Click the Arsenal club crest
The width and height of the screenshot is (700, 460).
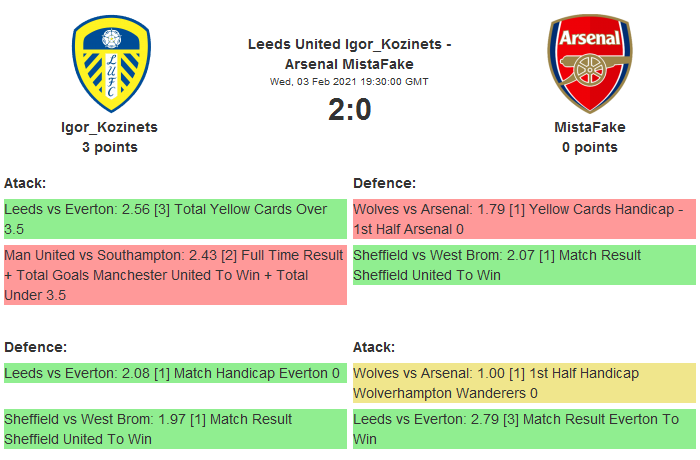click(x=589, y=63)
